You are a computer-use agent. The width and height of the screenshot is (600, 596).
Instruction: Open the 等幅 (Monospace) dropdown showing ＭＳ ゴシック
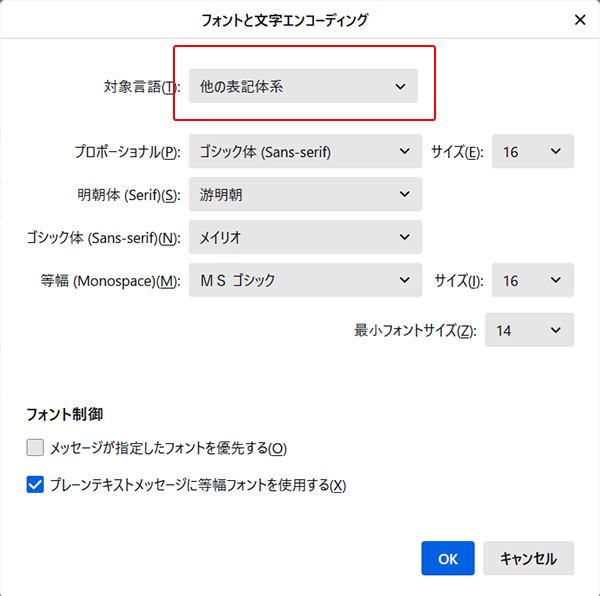point(305,280)
